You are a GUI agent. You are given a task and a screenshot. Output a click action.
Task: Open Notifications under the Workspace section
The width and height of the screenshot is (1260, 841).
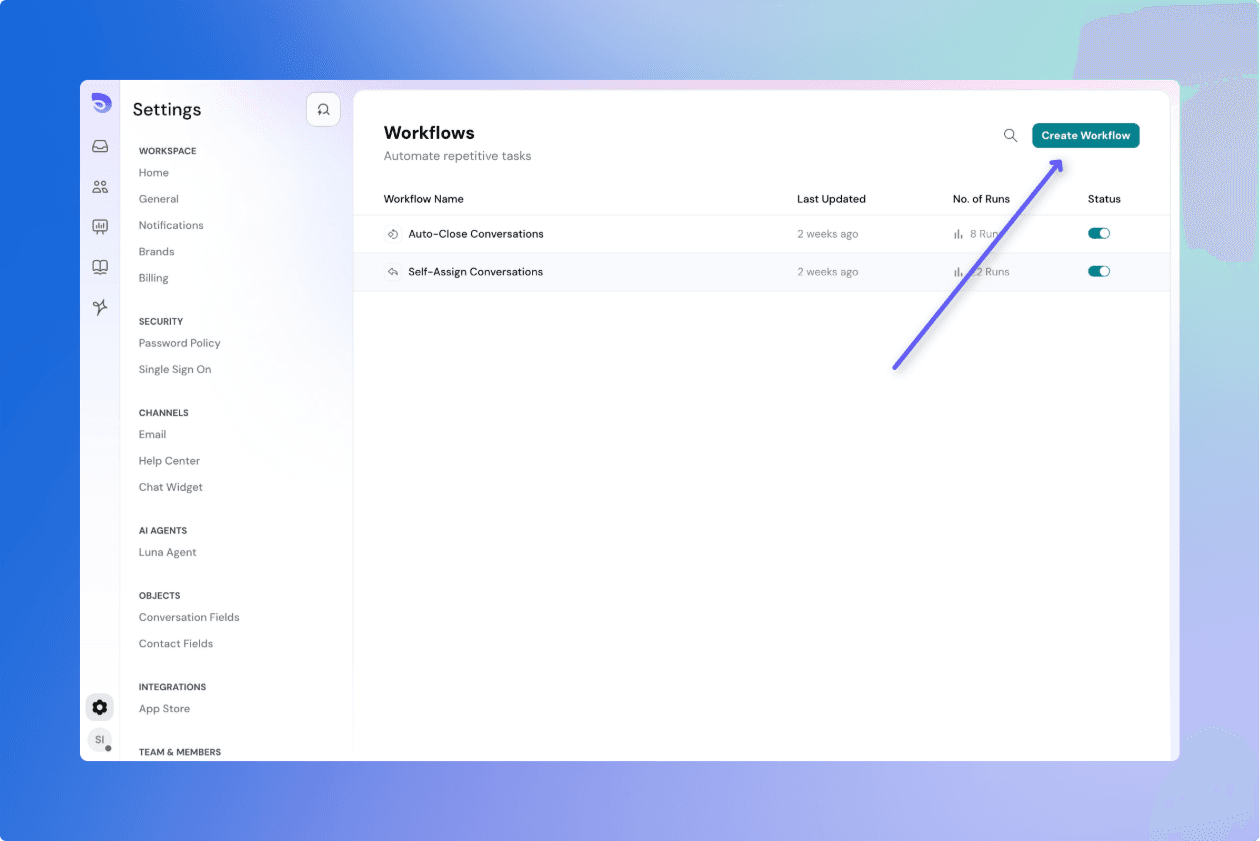click(170, 225)
